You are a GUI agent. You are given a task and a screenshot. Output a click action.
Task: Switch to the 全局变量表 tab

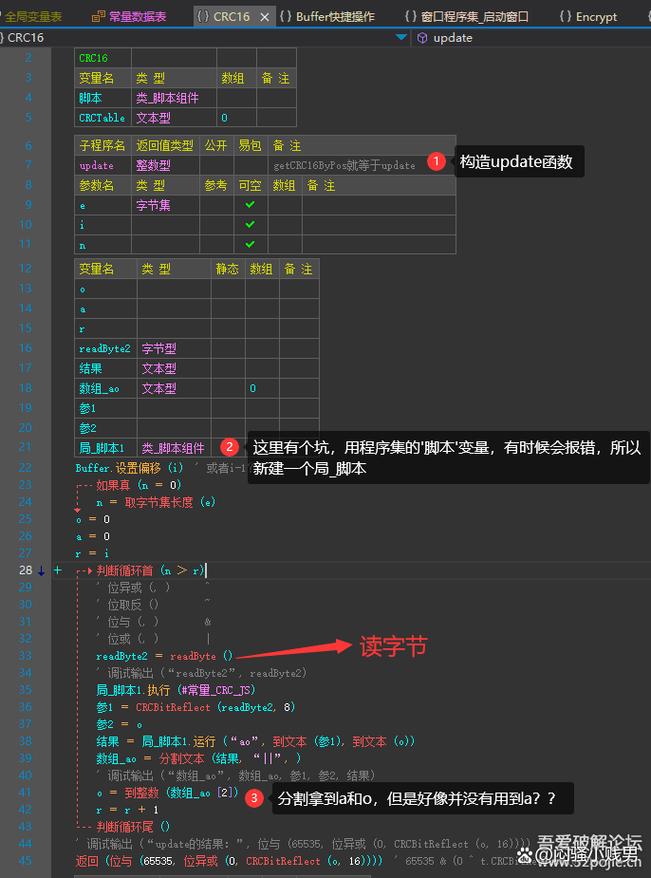[32, 17]
